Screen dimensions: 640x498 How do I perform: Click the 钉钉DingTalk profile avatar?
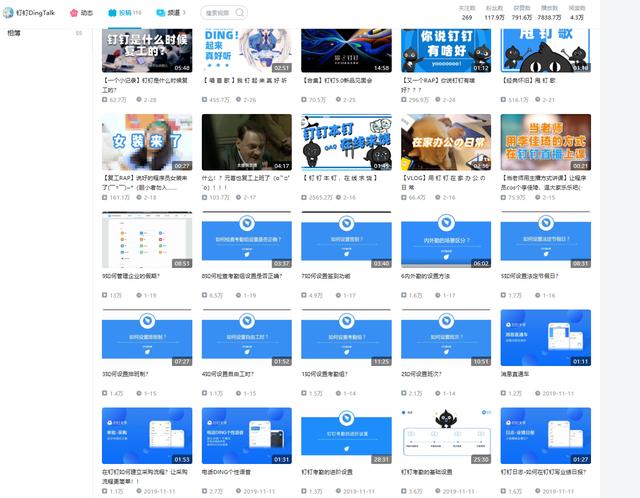tap(8, 13)
